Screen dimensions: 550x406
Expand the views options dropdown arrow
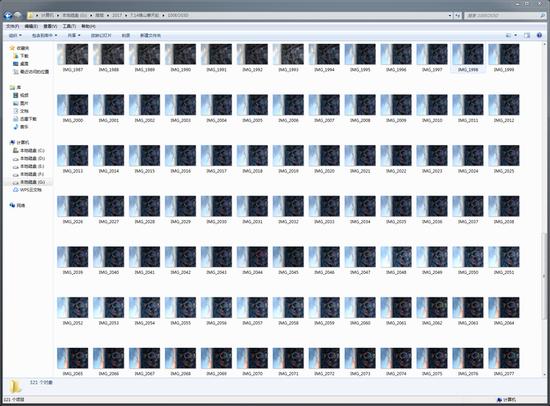[516, 35]
